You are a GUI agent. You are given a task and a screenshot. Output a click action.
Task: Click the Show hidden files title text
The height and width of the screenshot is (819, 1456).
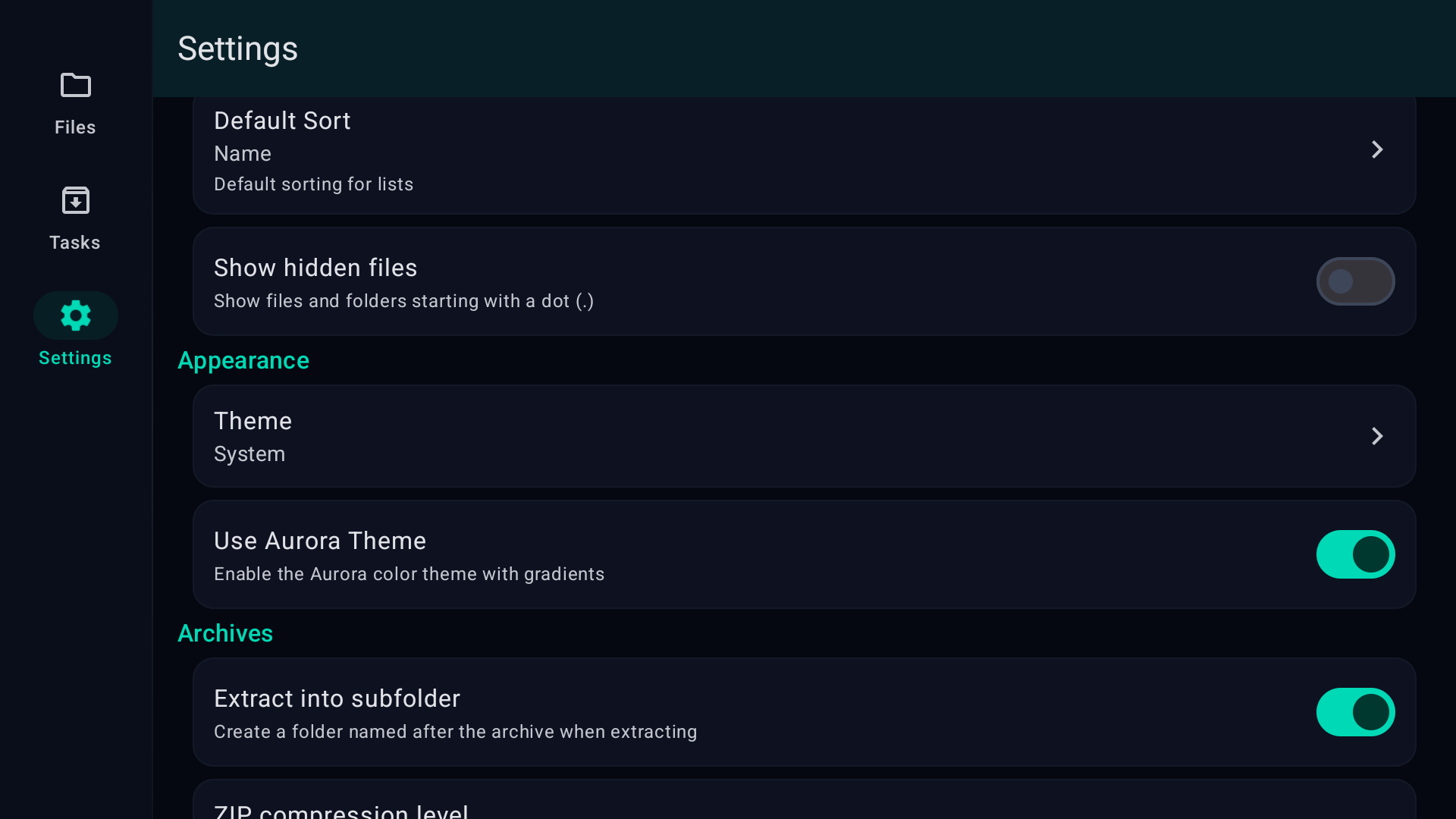point(315,268)
